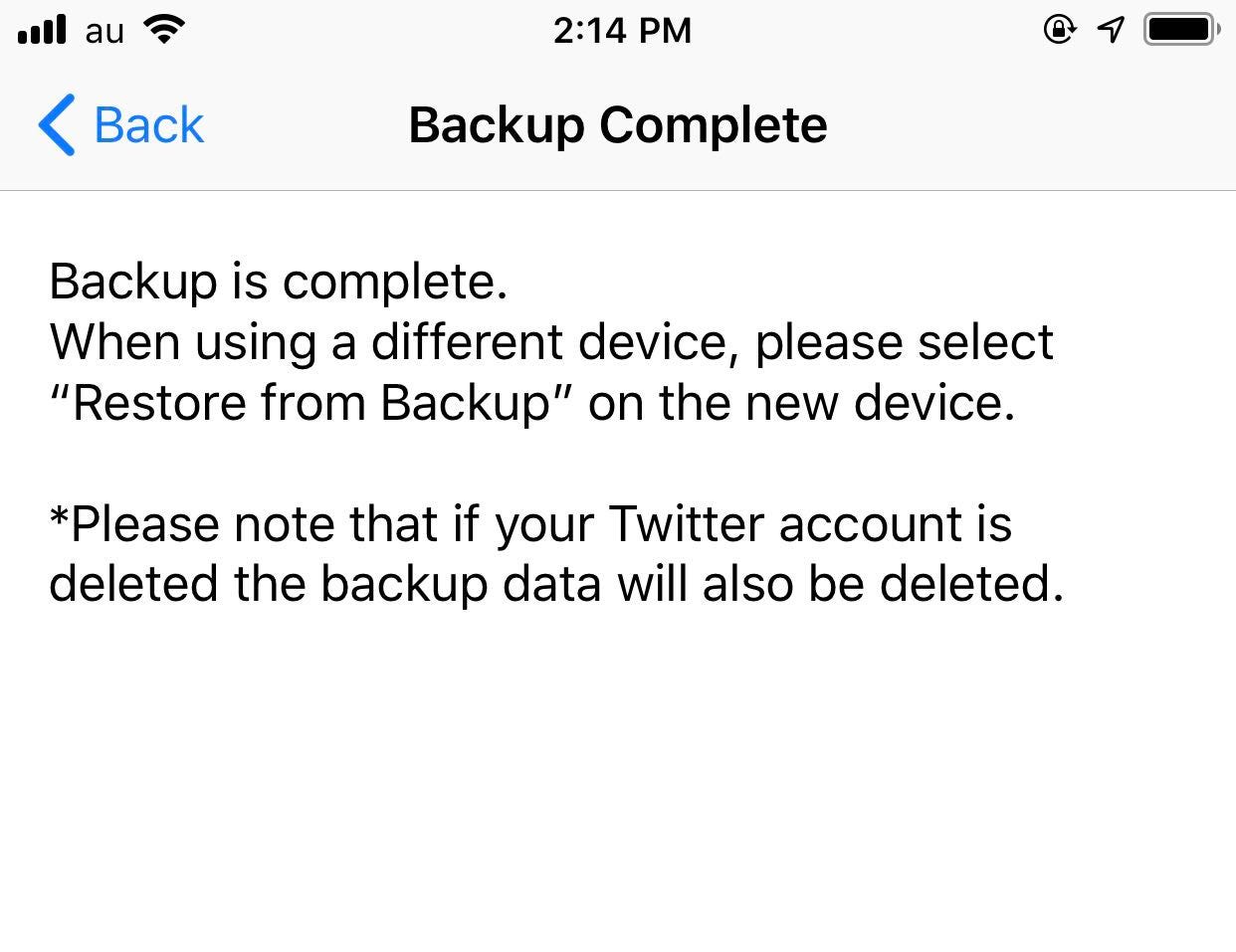Screen dimensions: 1236x952
Task: Tap the "Backup Complete" page title
Action: 618,125
